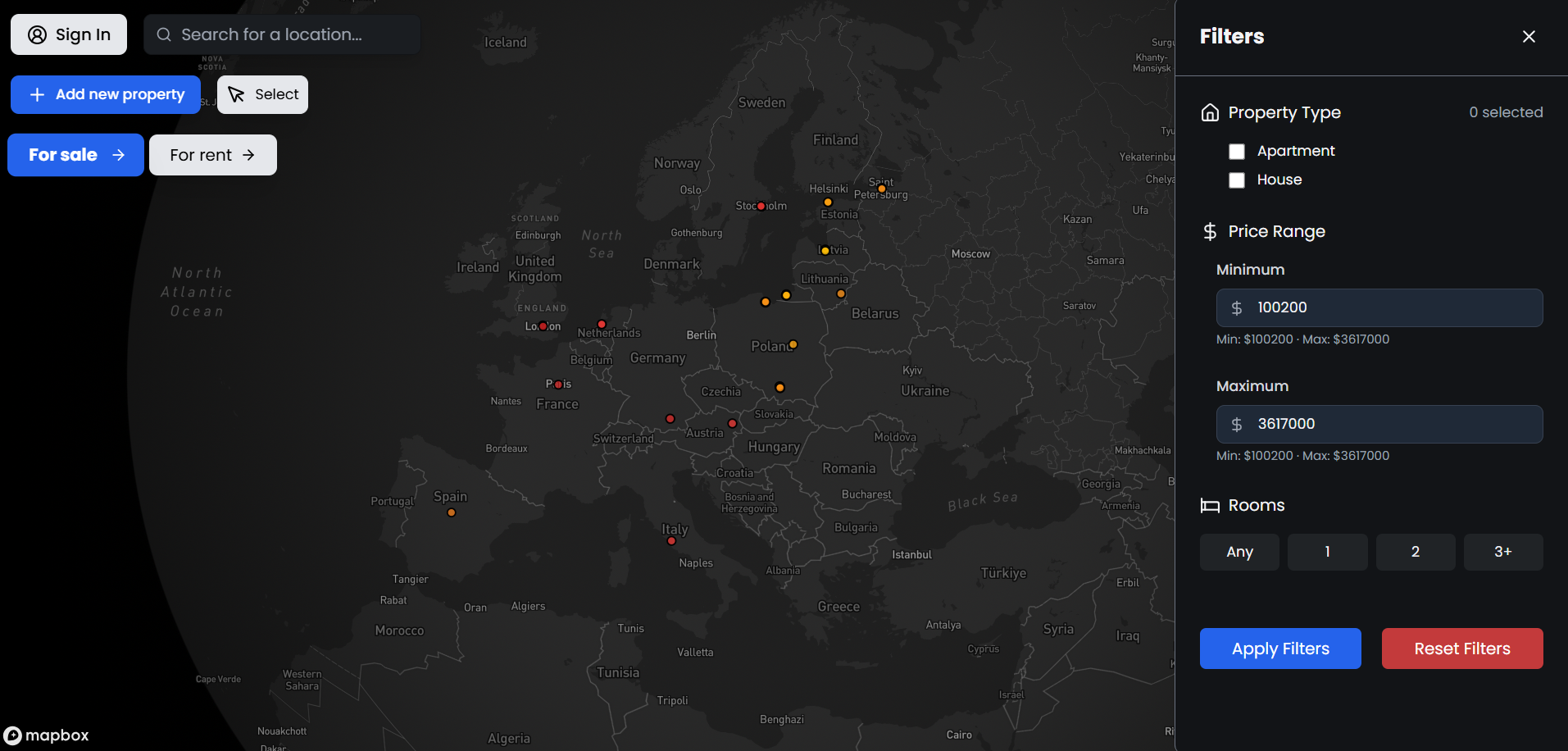This screenshot has height=751, width=1568.
Task: Edit the Minimum price field
Action: click(x=1379, y=307)
